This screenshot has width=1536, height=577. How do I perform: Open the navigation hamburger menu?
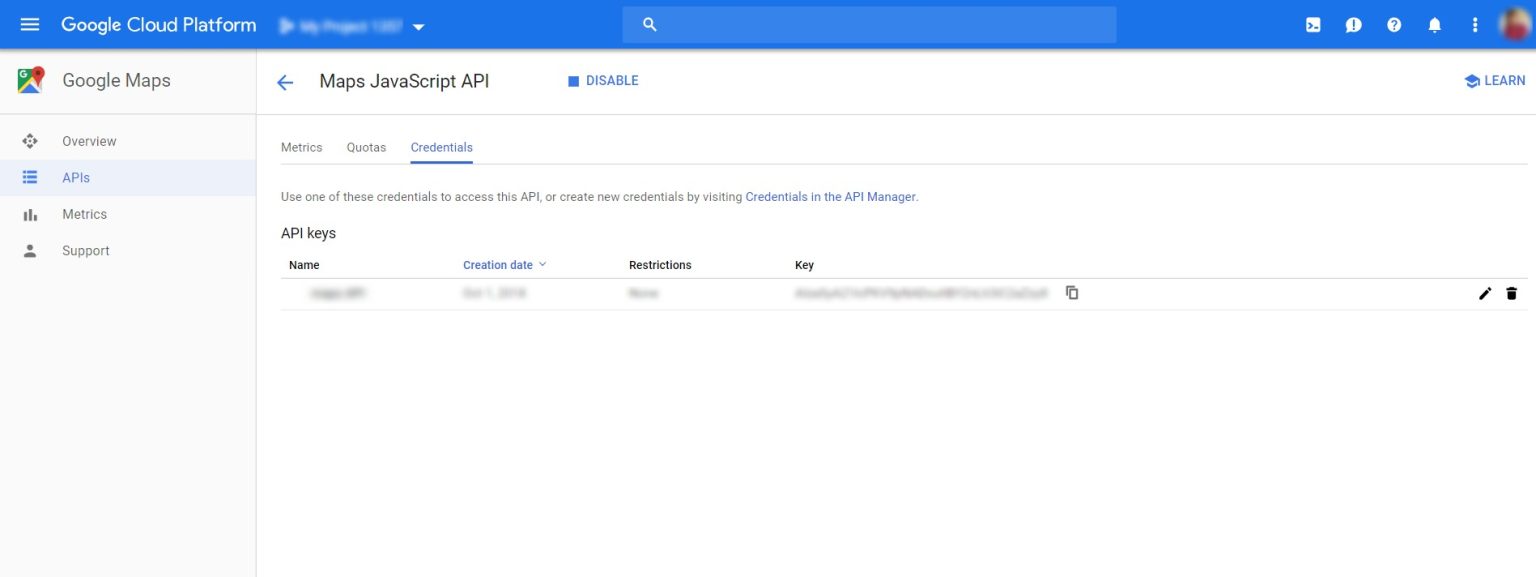[29, 24]
